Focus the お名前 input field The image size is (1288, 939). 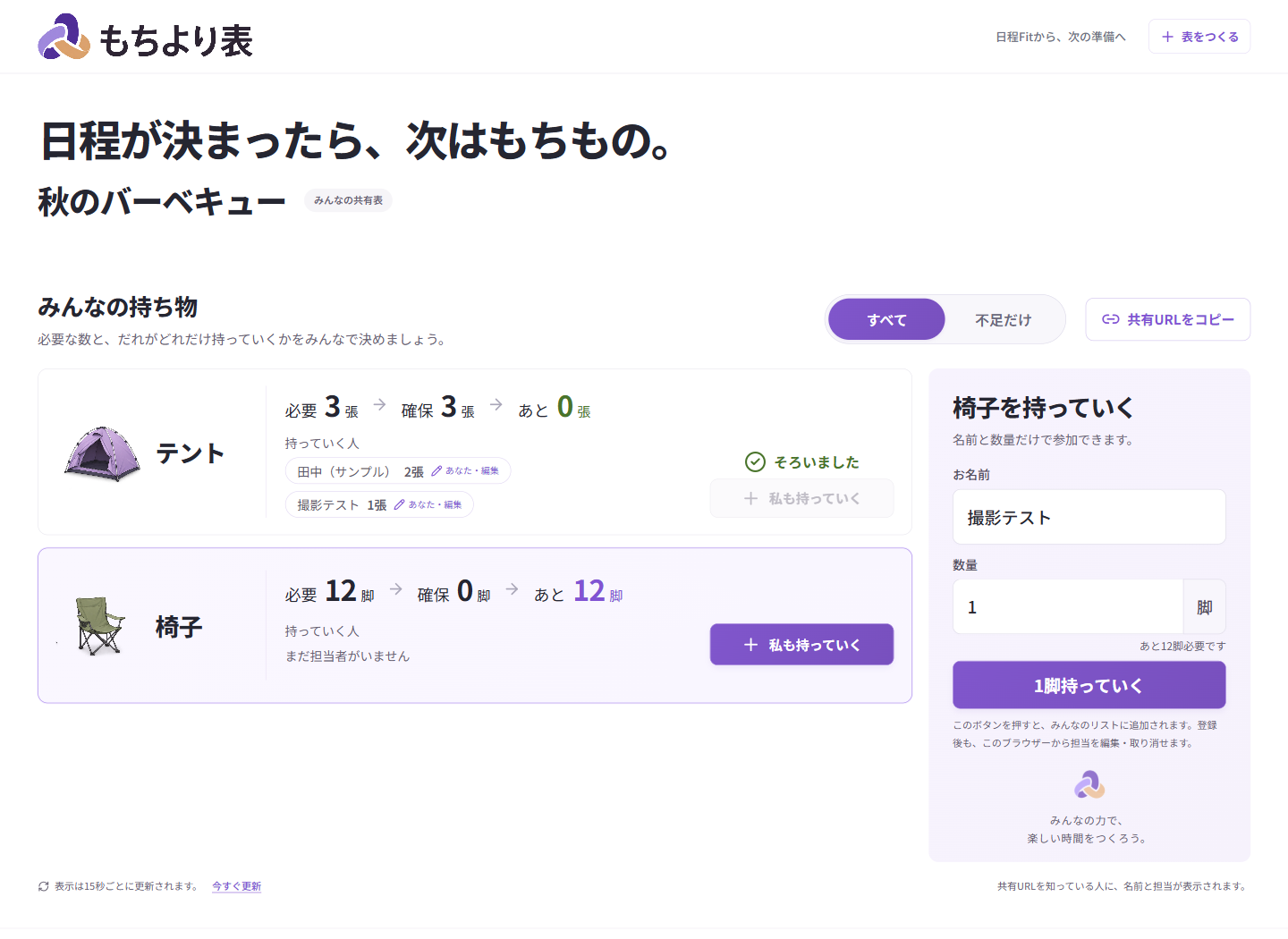(x=1089, y=517)
